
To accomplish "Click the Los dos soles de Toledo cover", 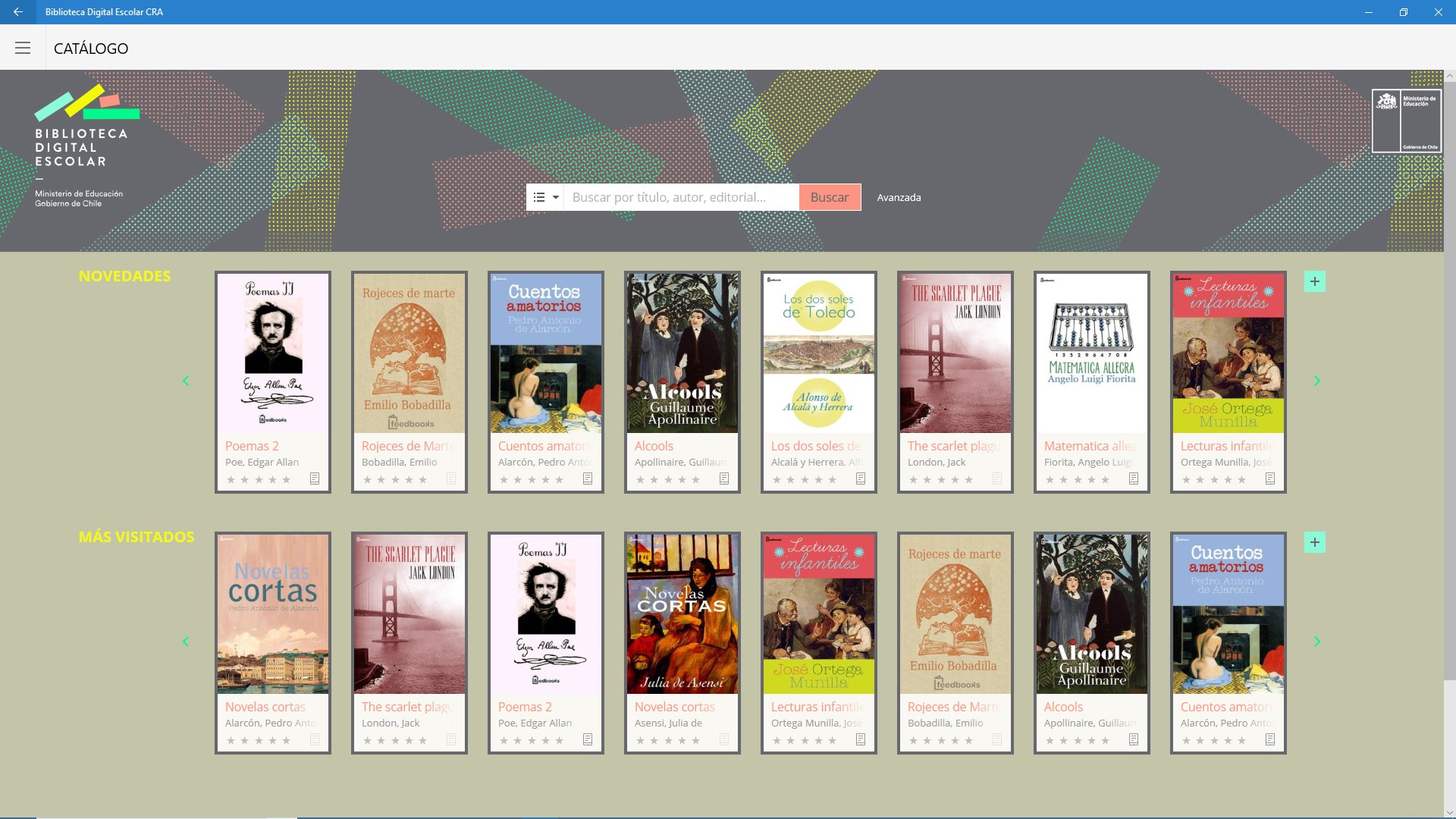I will point(818,353).
